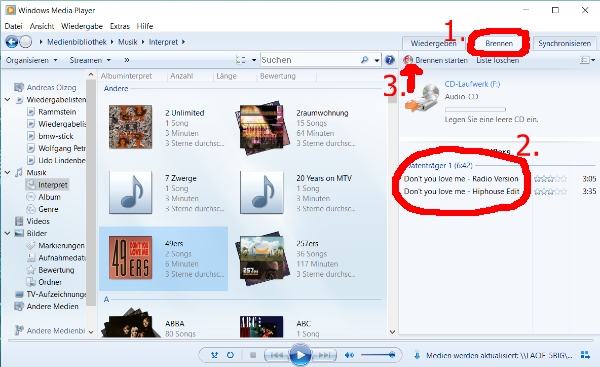Open the Organisieren dropdown
The height and width of the screenshot is (367, 600).
click(31, 60)
